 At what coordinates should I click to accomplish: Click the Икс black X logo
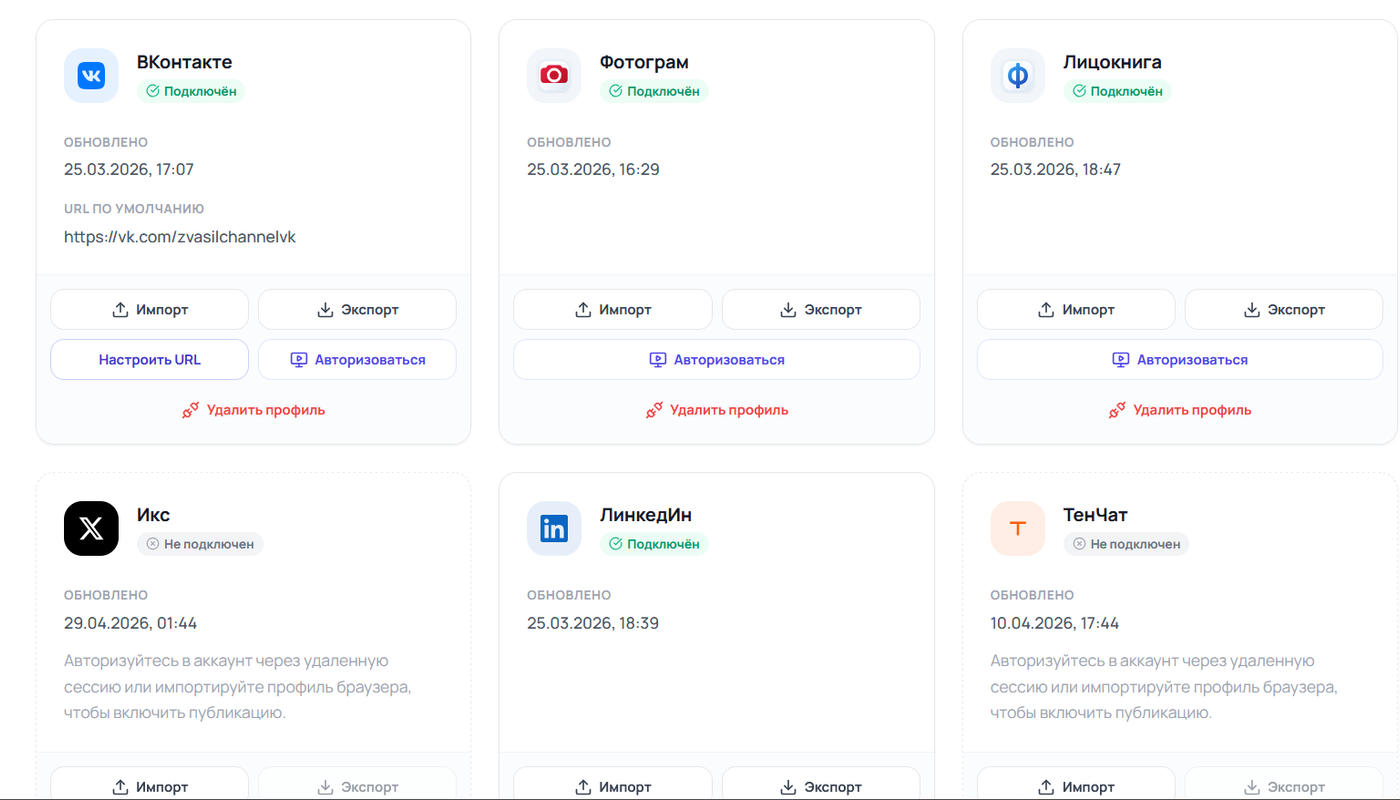(x=91, y=528)
